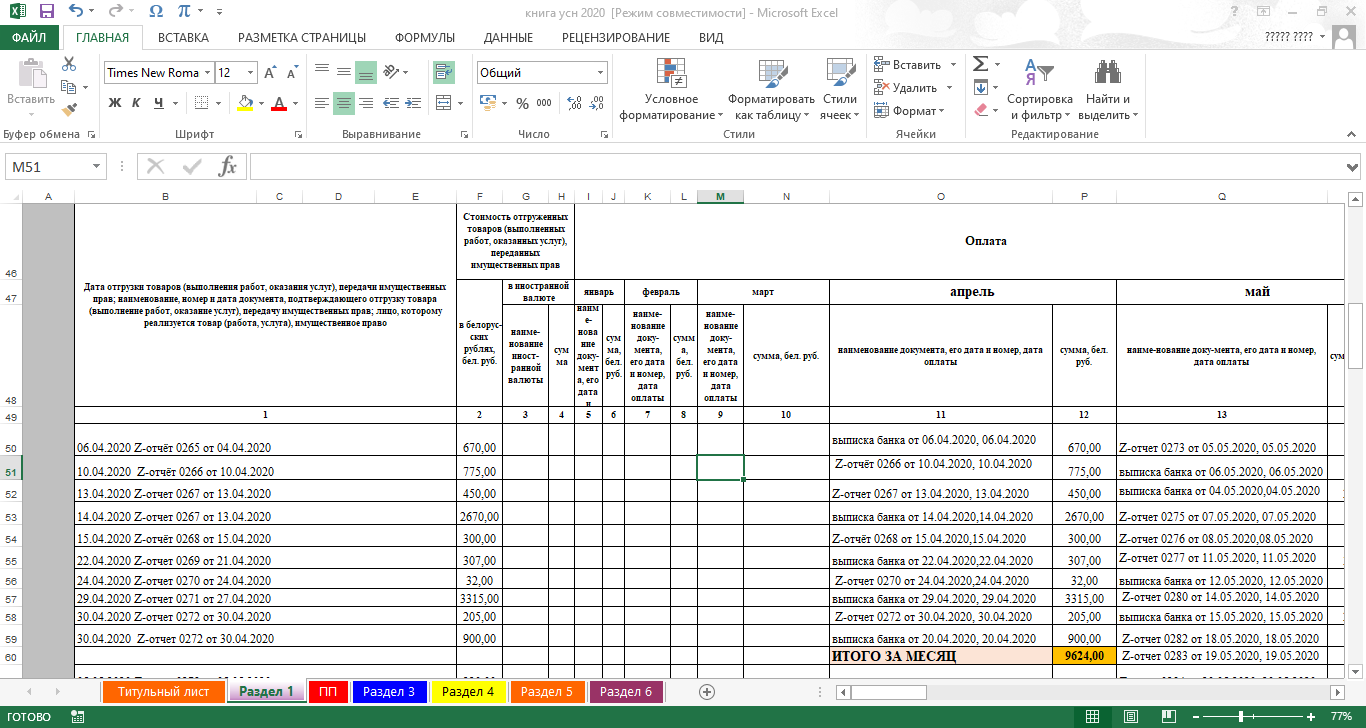The width and height of the screenshot is (1366, 728).
Task: Select the highlighted total cell 9624,00
Action: (x=1084, y=656)
